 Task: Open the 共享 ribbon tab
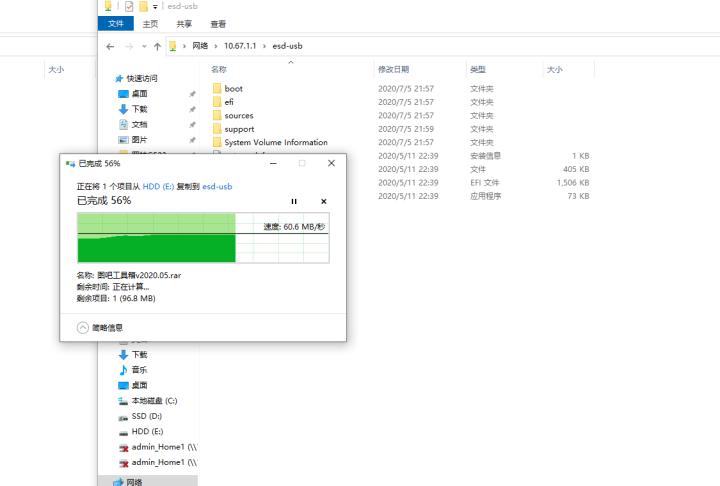point(184,24)
